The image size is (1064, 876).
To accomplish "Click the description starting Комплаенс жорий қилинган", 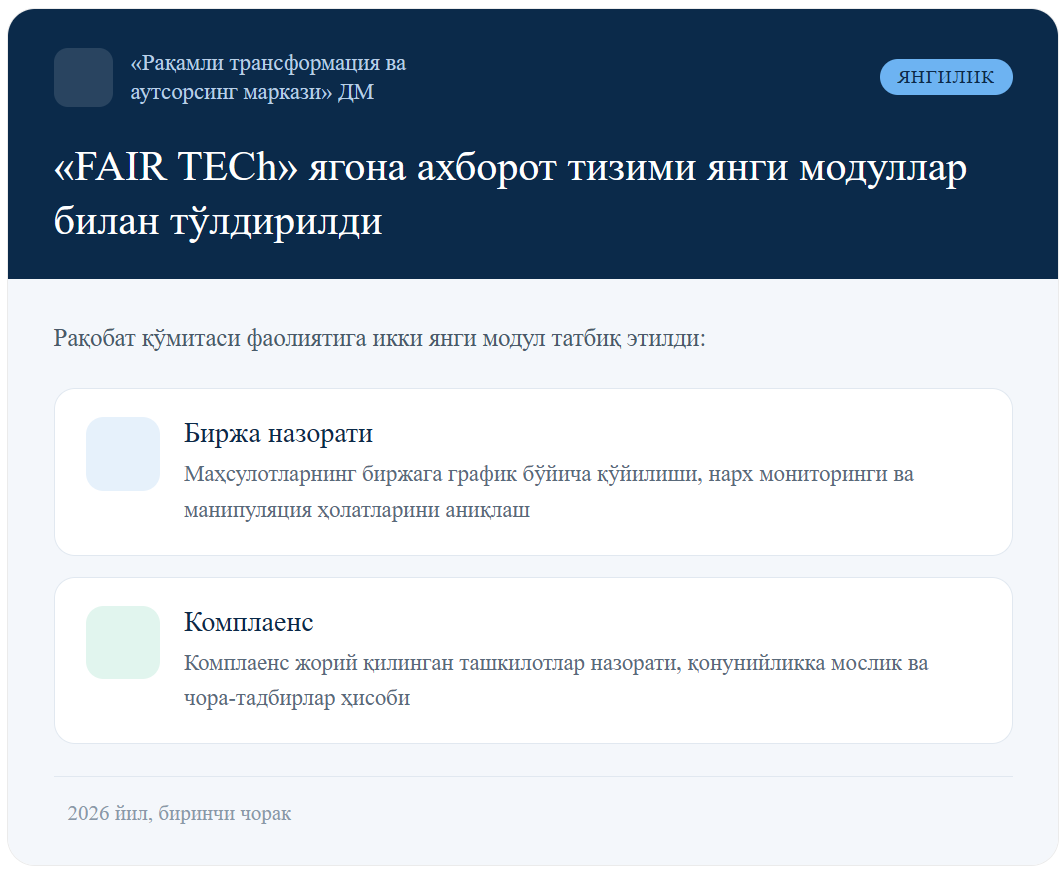I will [556, 680].
